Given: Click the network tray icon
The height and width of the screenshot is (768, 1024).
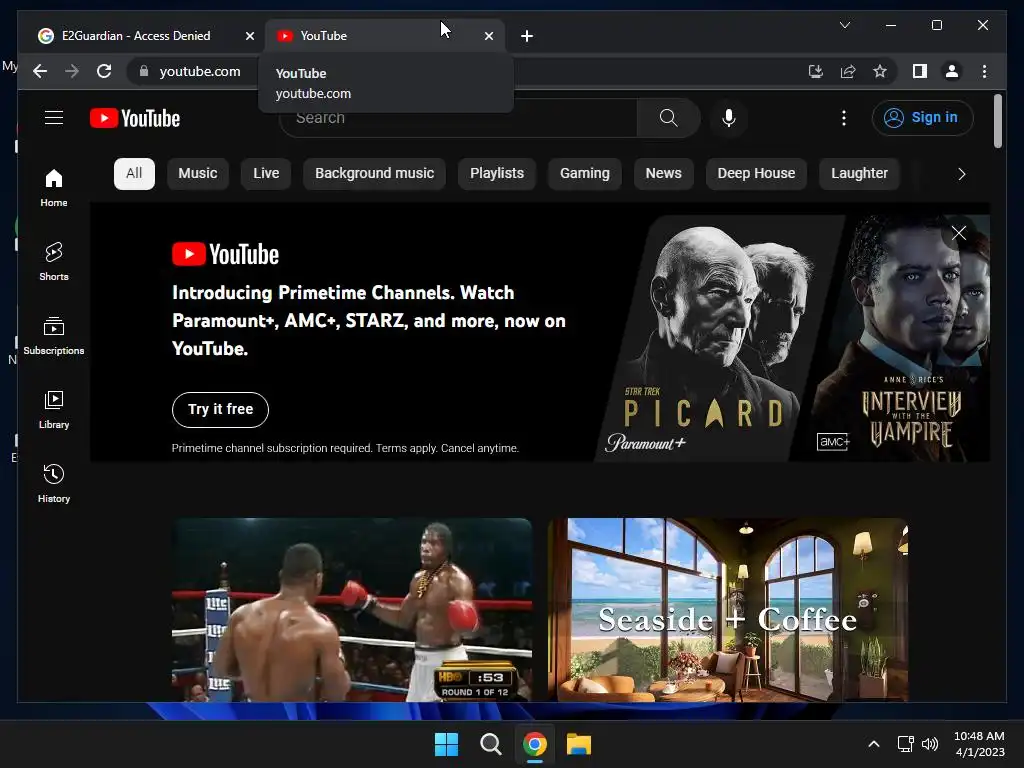Looking at the screenshot, I should tap(905, 744).
